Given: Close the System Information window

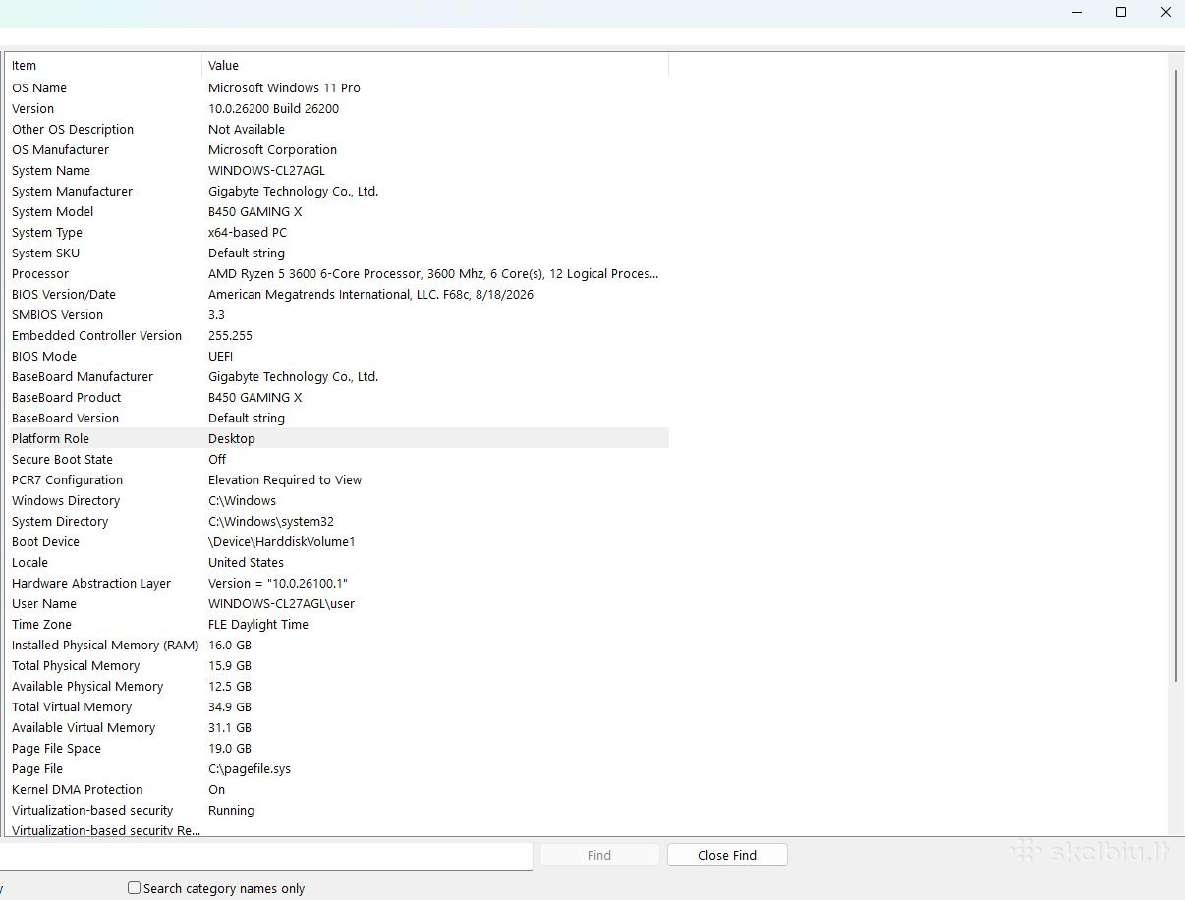Looking at the screenshot, I should tap(1165, 12).
